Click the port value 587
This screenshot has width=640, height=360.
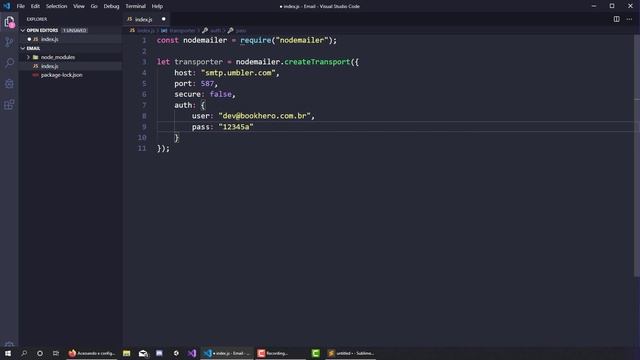(x=207, y=84)
